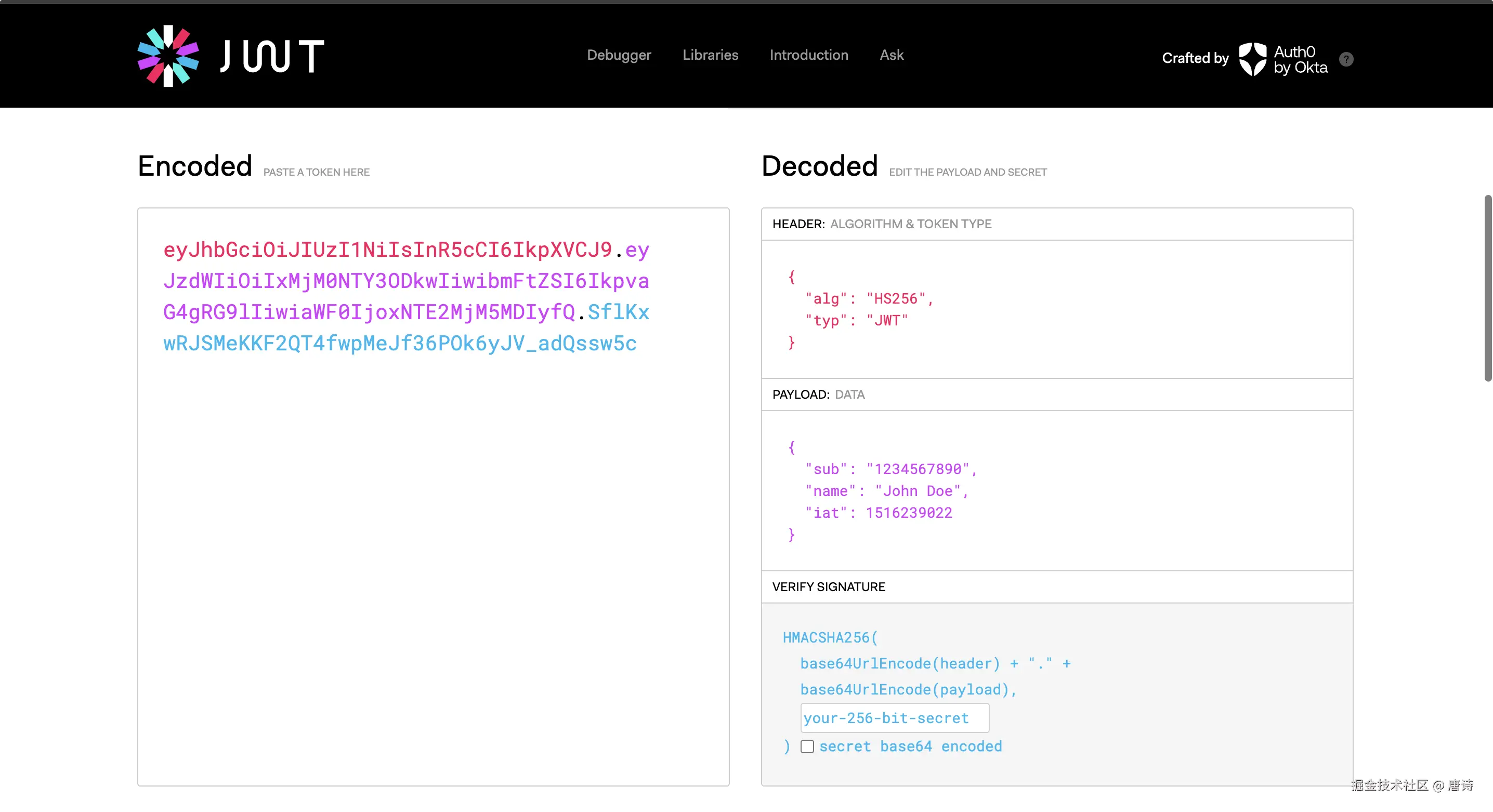Click the question mark help icon
Image resolution: width=1493 pixels, height=812 pixels.
click(x=1346, y=59)
